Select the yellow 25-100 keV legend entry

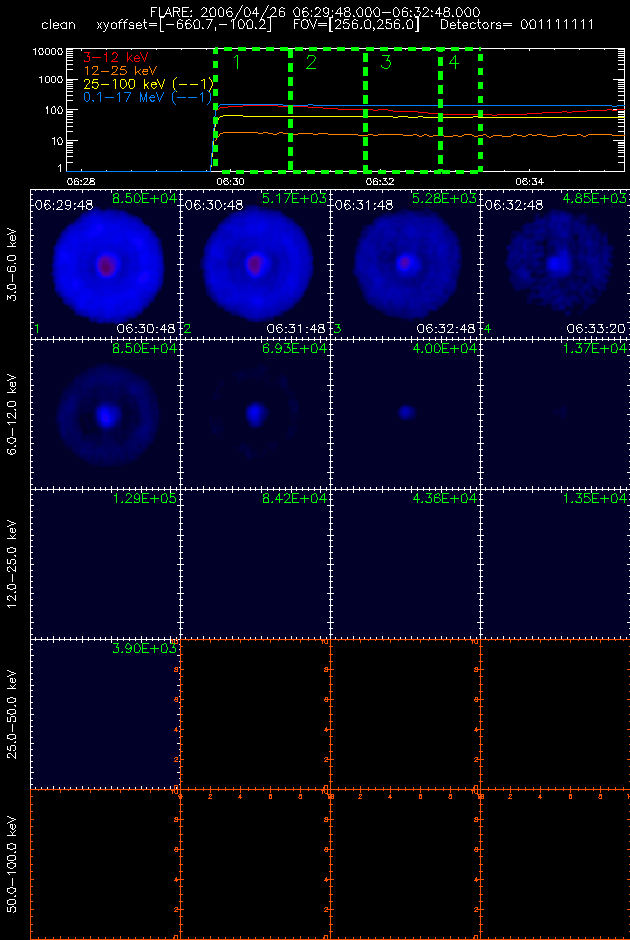[149, 83]
